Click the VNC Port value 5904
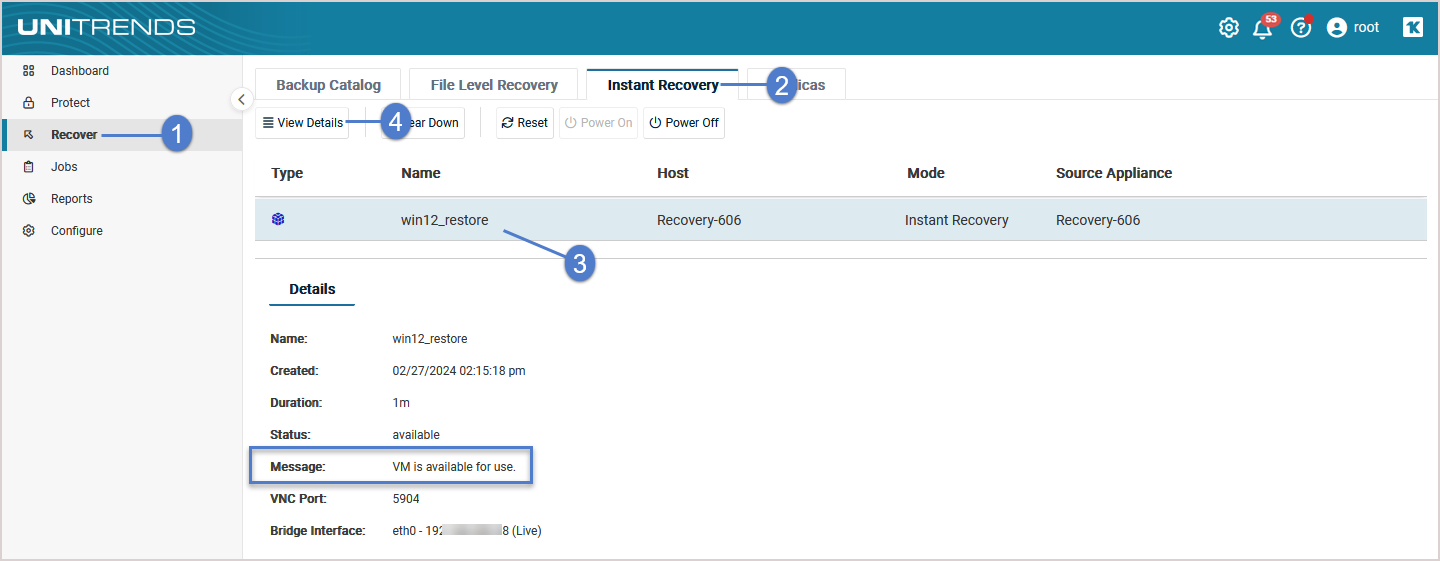Screen dimensions: 1440x561 pos(407,499)
